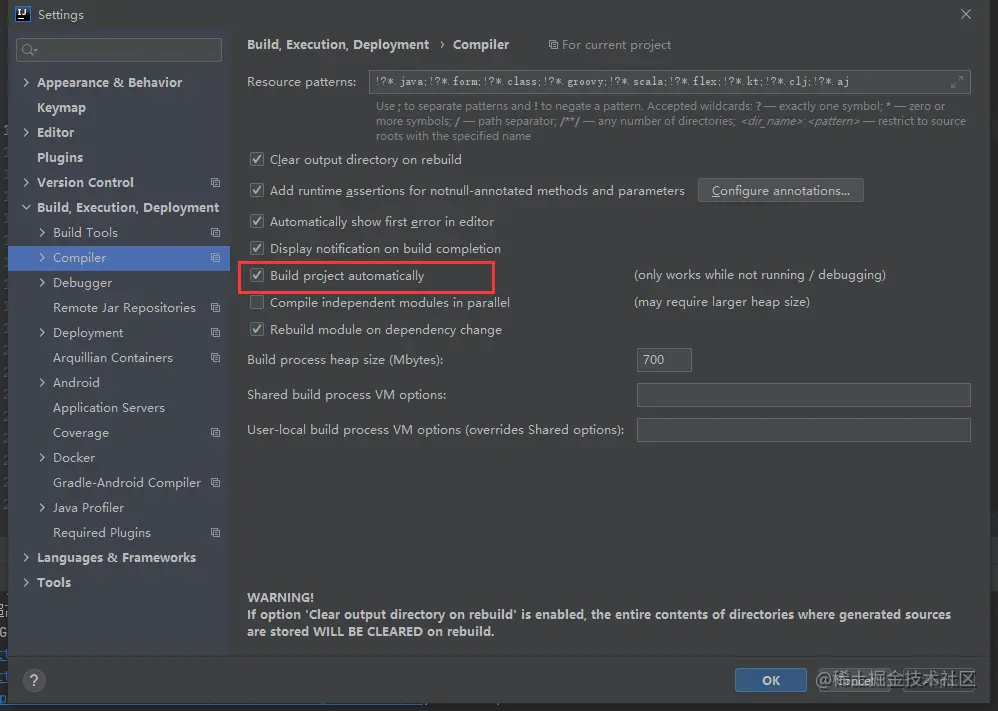Image resolution: width=998 pixels, height=711 pixels.
Task: Enable Compile independent modules in parallel
Action: tap(257, 302)
